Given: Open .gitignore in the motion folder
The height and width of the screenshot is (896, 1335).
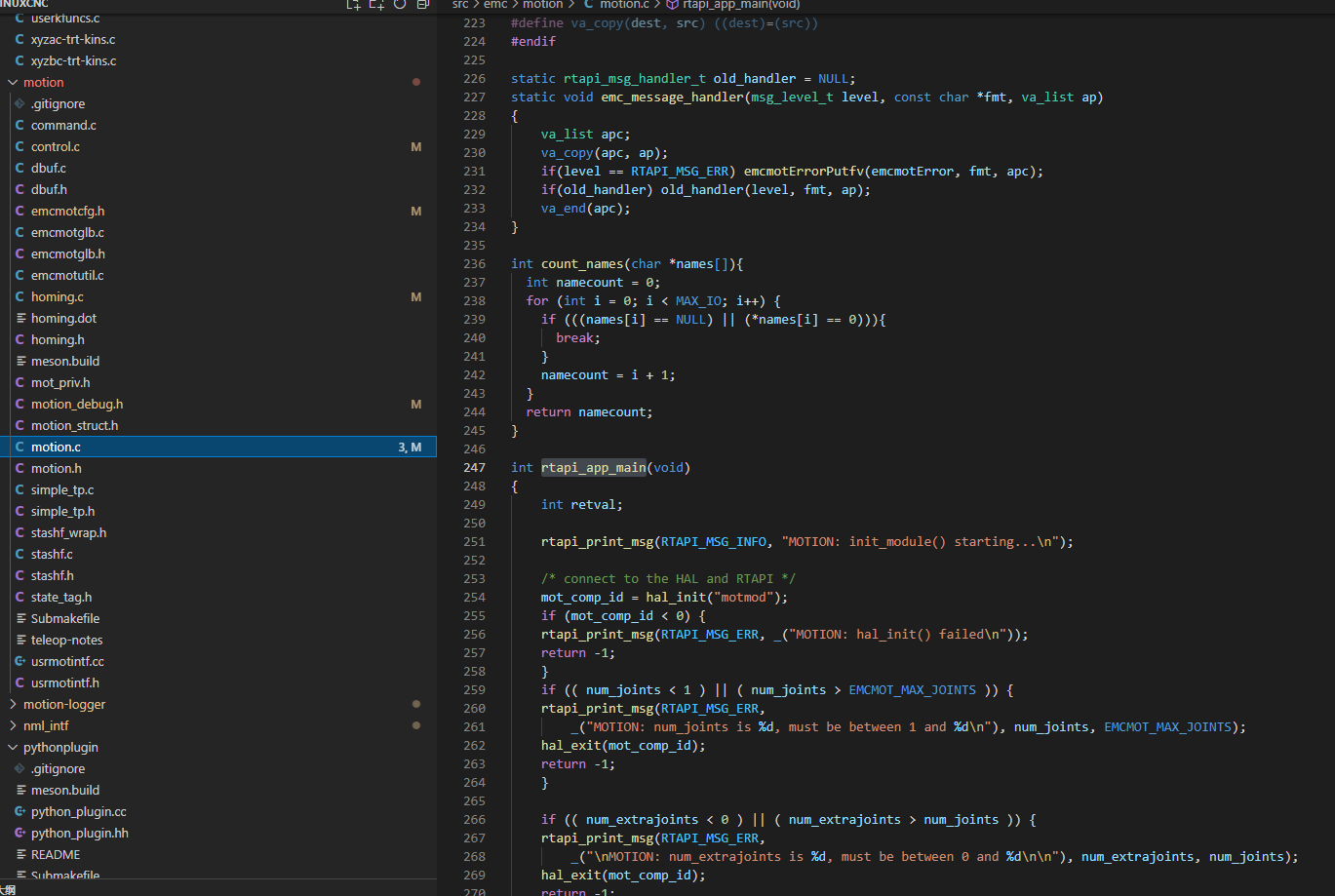Looking at the screenshot, I should pos(218,103).
